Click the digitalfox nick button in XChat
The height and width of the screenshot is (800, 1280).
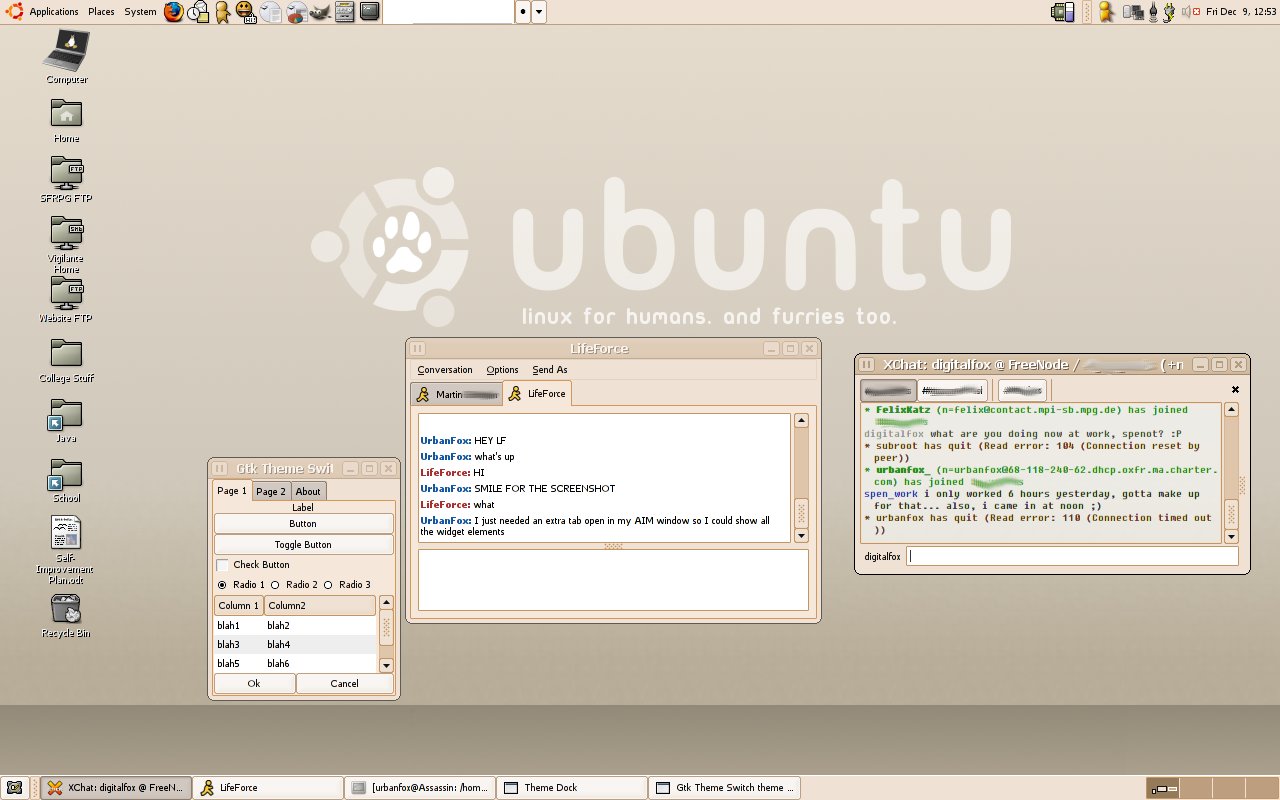[x=882, y=557]
